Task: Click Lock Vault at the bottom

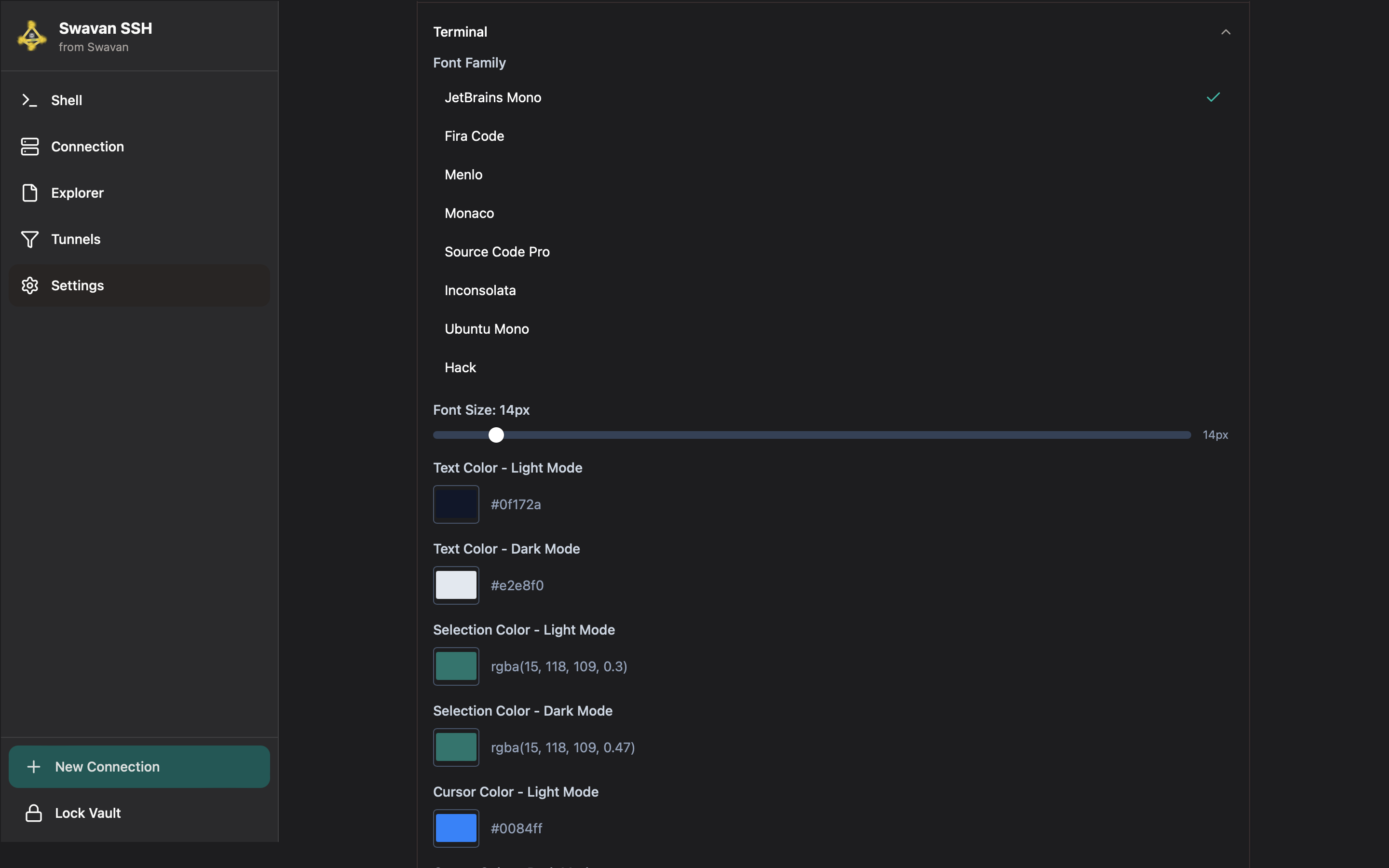Action: pyautogui.click(x=87, y=813)
